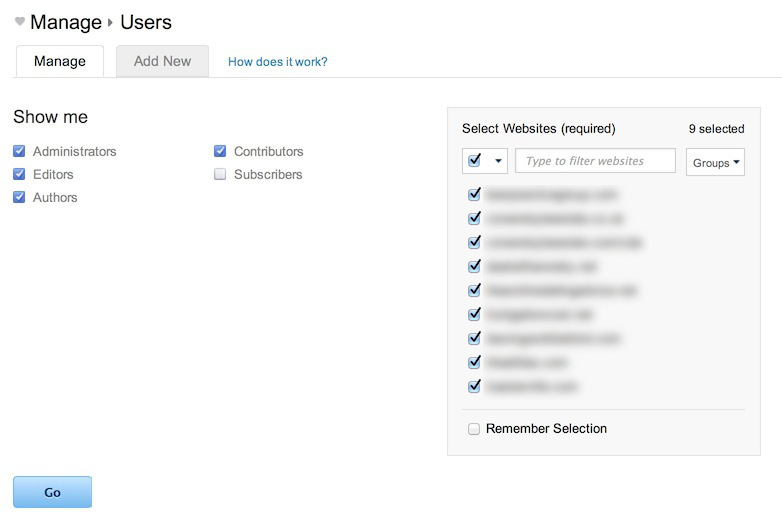Open the "How does it work?" link
The width and height of the screenshot is (782, 518).
click(277, 62)
